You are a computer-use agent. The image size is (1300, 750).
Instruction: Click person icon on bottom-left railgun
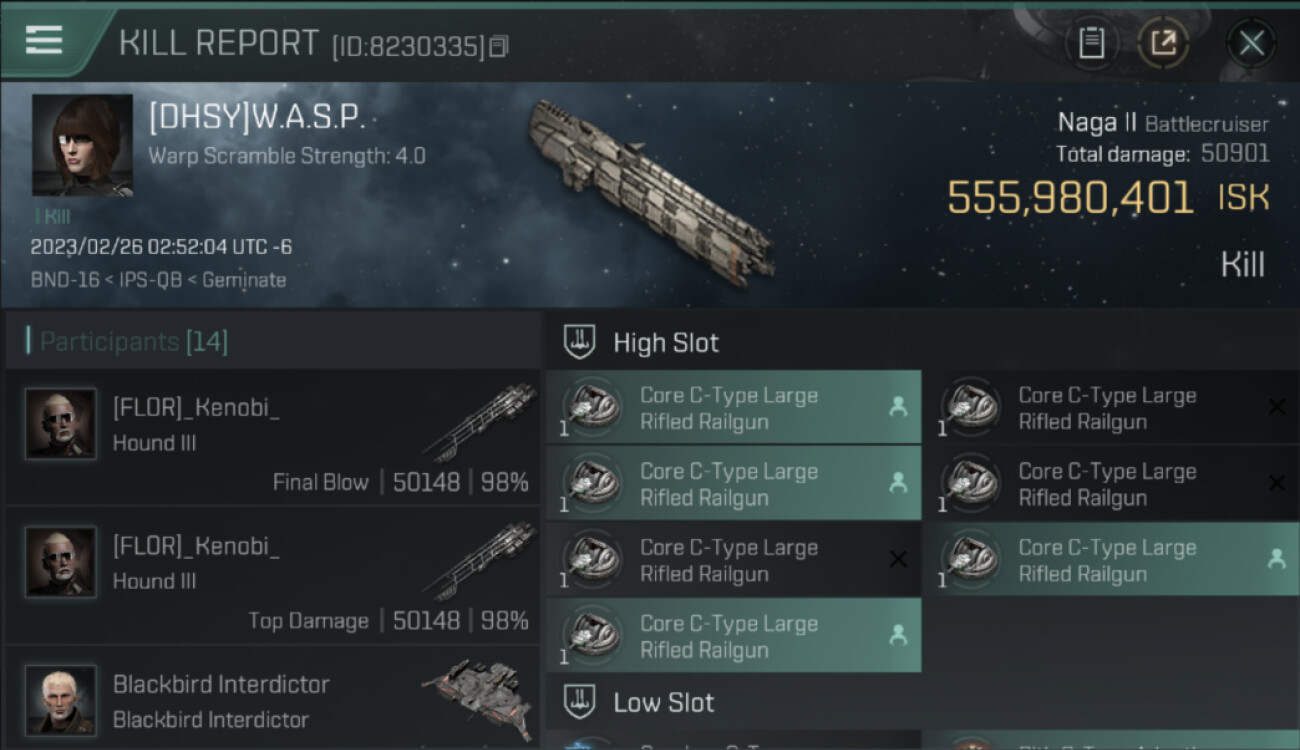(898, 634)
